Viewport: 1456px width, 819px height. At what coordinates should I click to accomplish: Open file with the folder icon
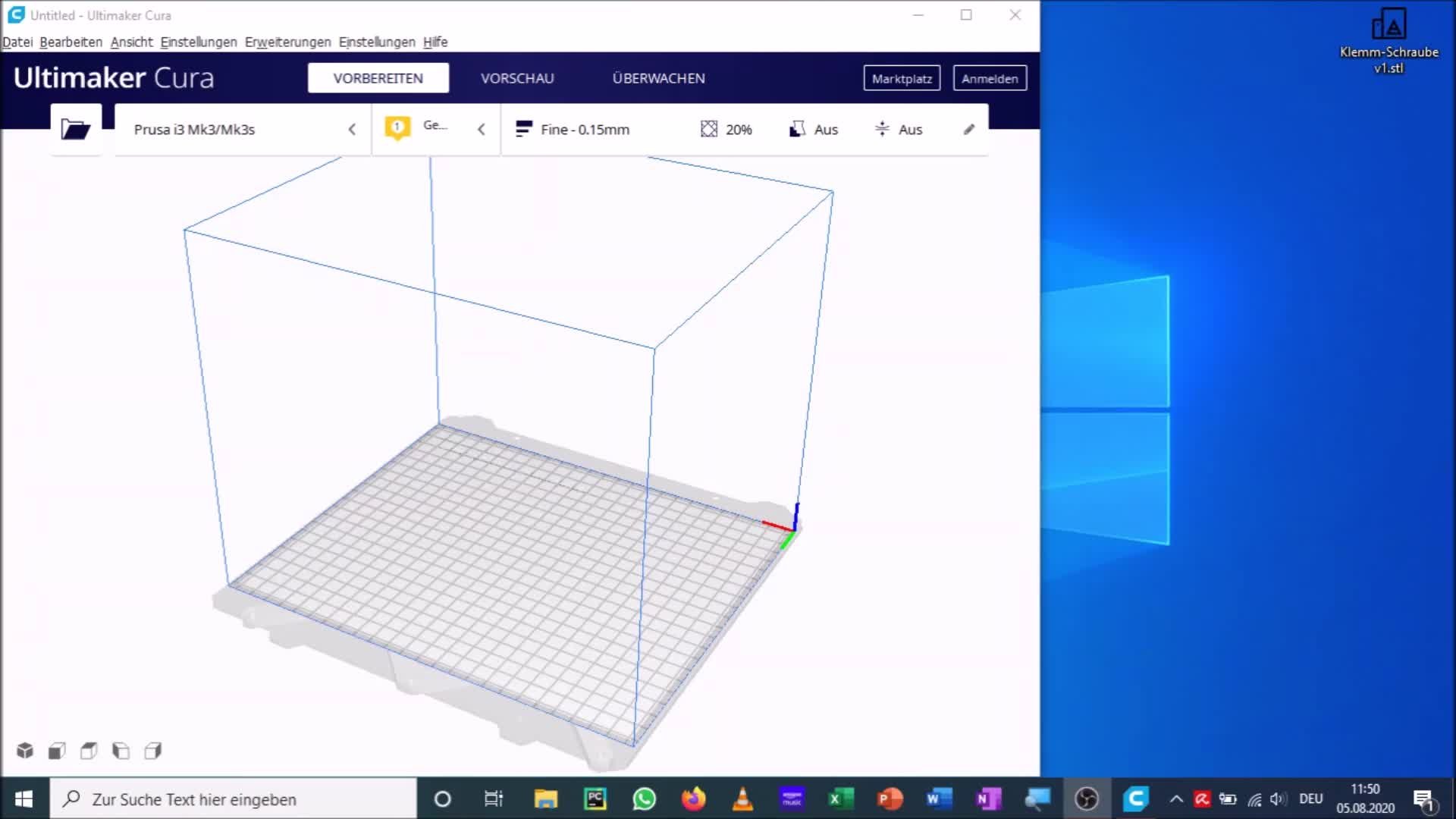[76, 130]
